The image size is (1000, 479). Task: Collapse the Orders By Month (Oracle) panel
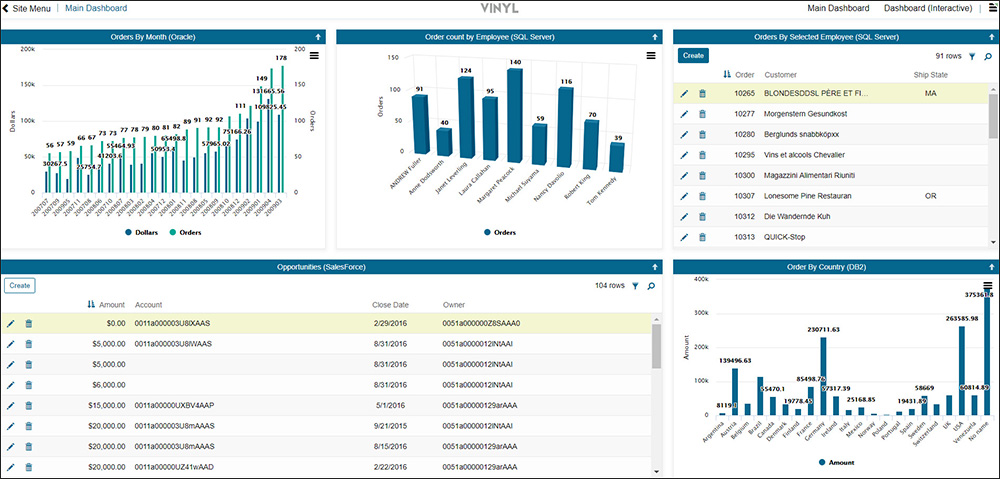(317, 37)
